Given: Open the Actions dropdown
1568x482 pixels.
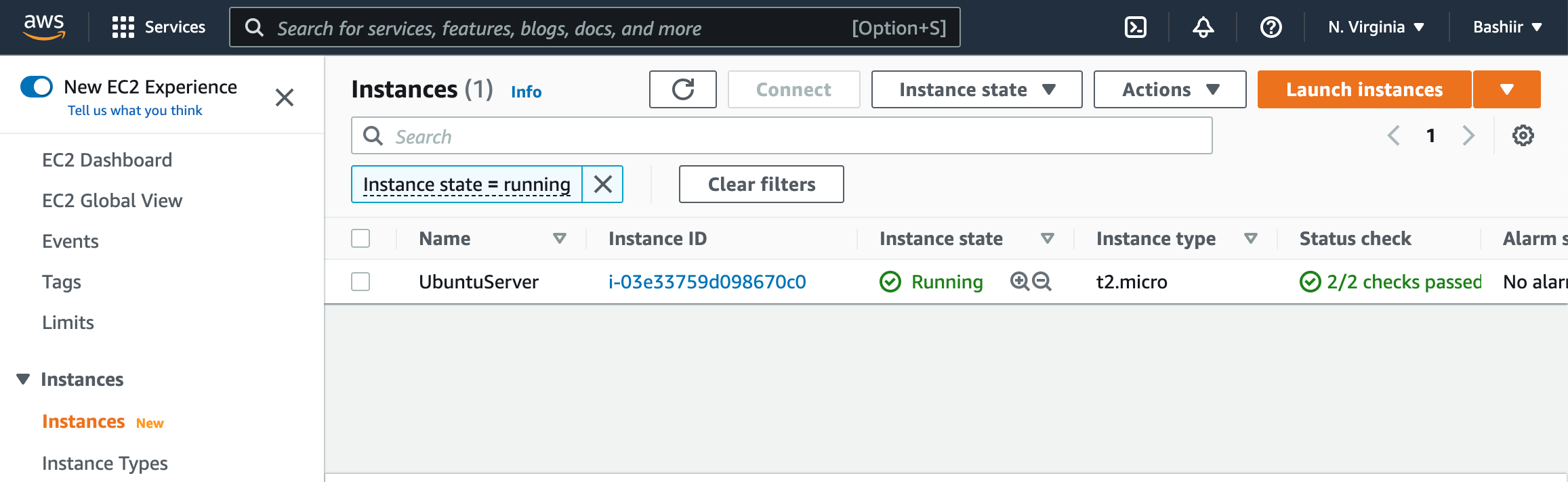Looking at the screenshot, I should coord(1170,89).
